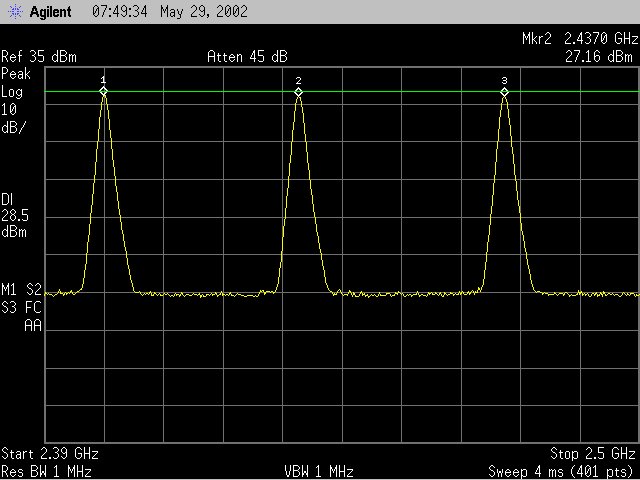Click the Log scale type label

click(12, 91)
